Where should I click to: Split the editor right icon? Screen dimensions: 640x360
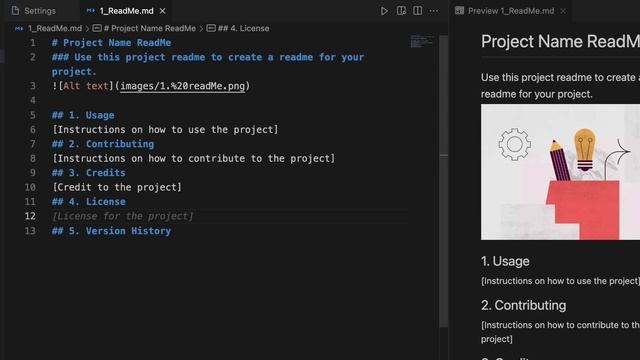418,11
